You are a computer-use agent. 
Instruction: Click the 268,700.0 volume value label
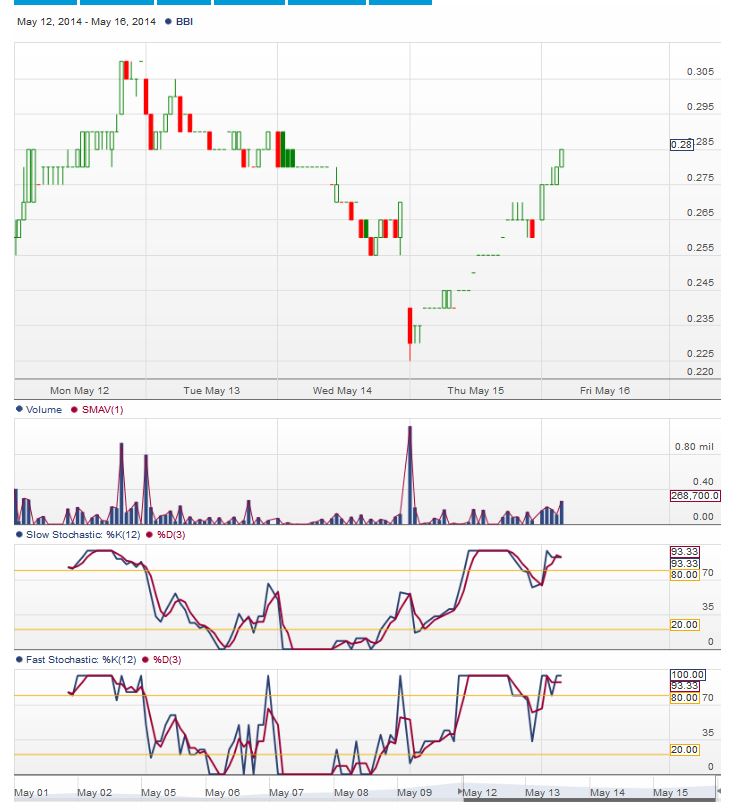point(692,496)
